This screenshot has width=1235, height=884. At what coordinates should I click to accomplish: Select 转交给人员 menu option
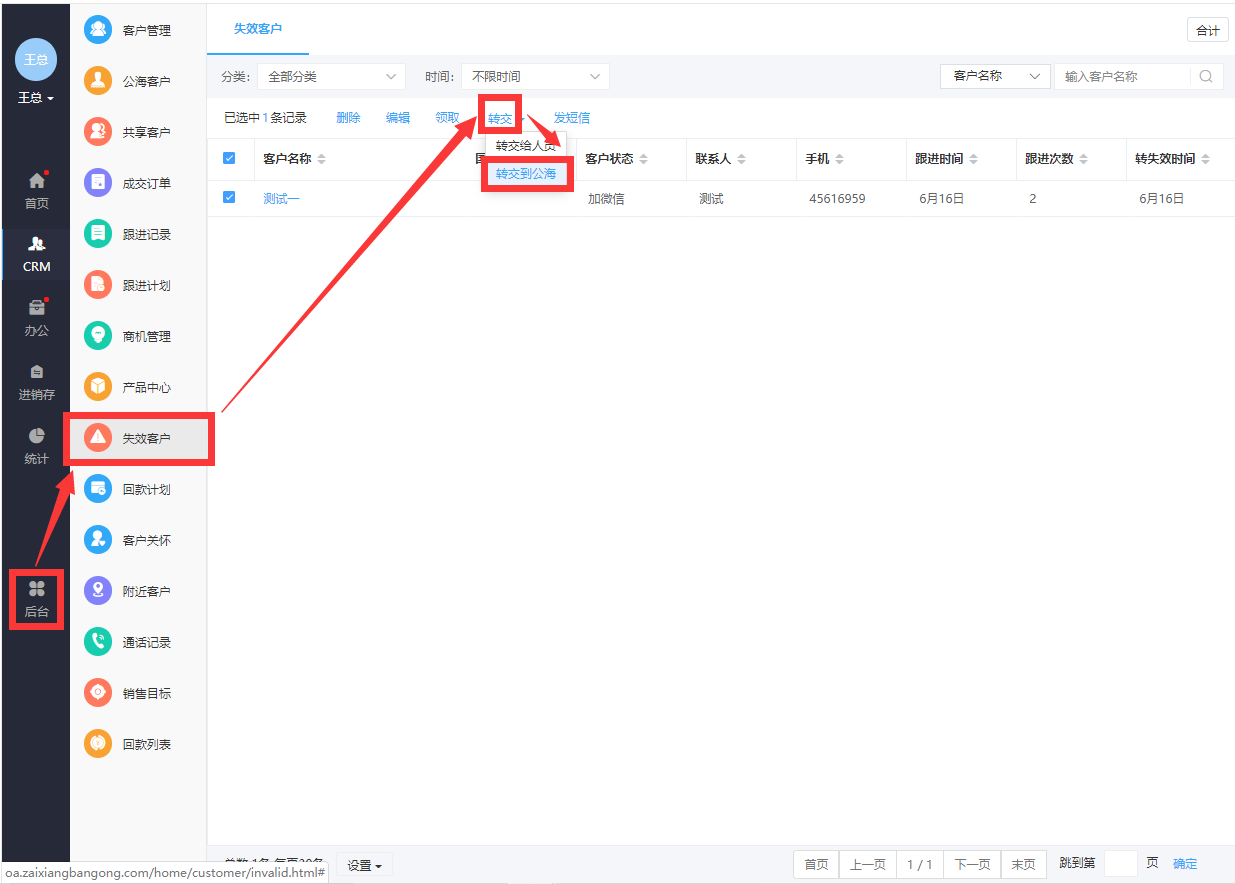click(526, 146)
